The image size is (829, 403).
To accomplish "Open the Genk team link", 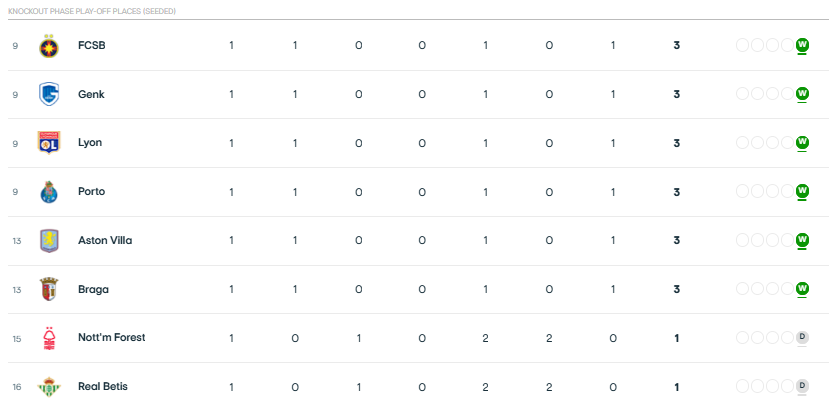I will click(91, 95).
